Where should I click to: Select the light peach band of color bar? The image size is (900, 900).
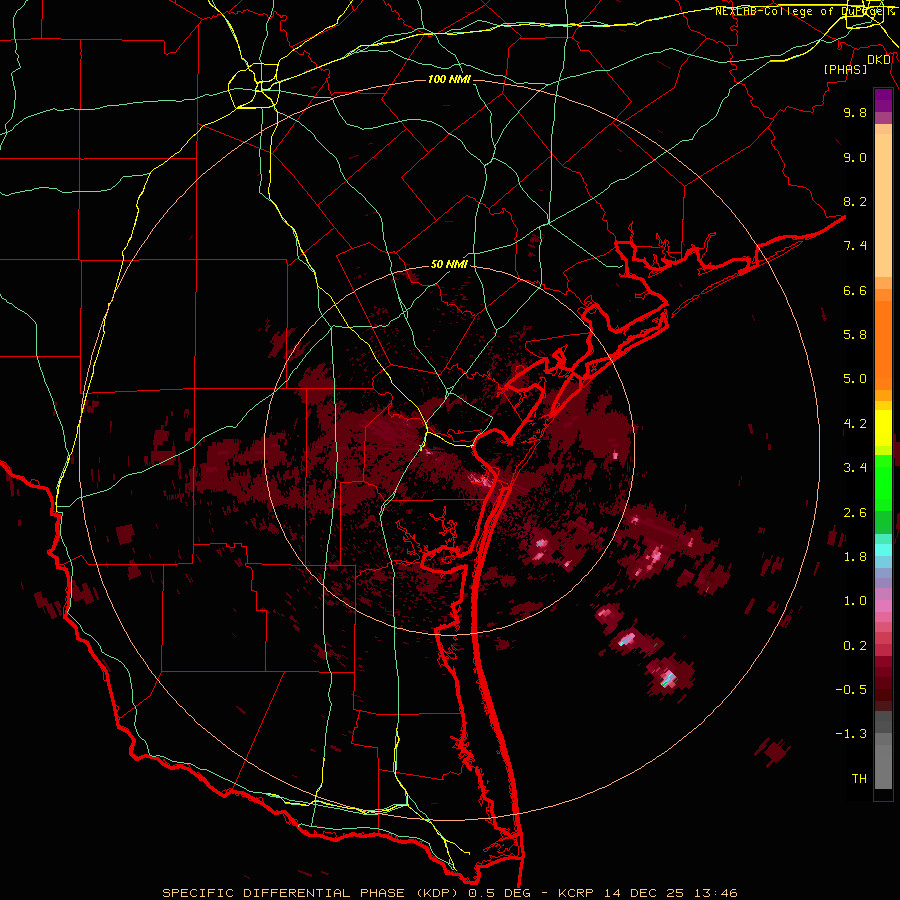click(x=883, y=206)
